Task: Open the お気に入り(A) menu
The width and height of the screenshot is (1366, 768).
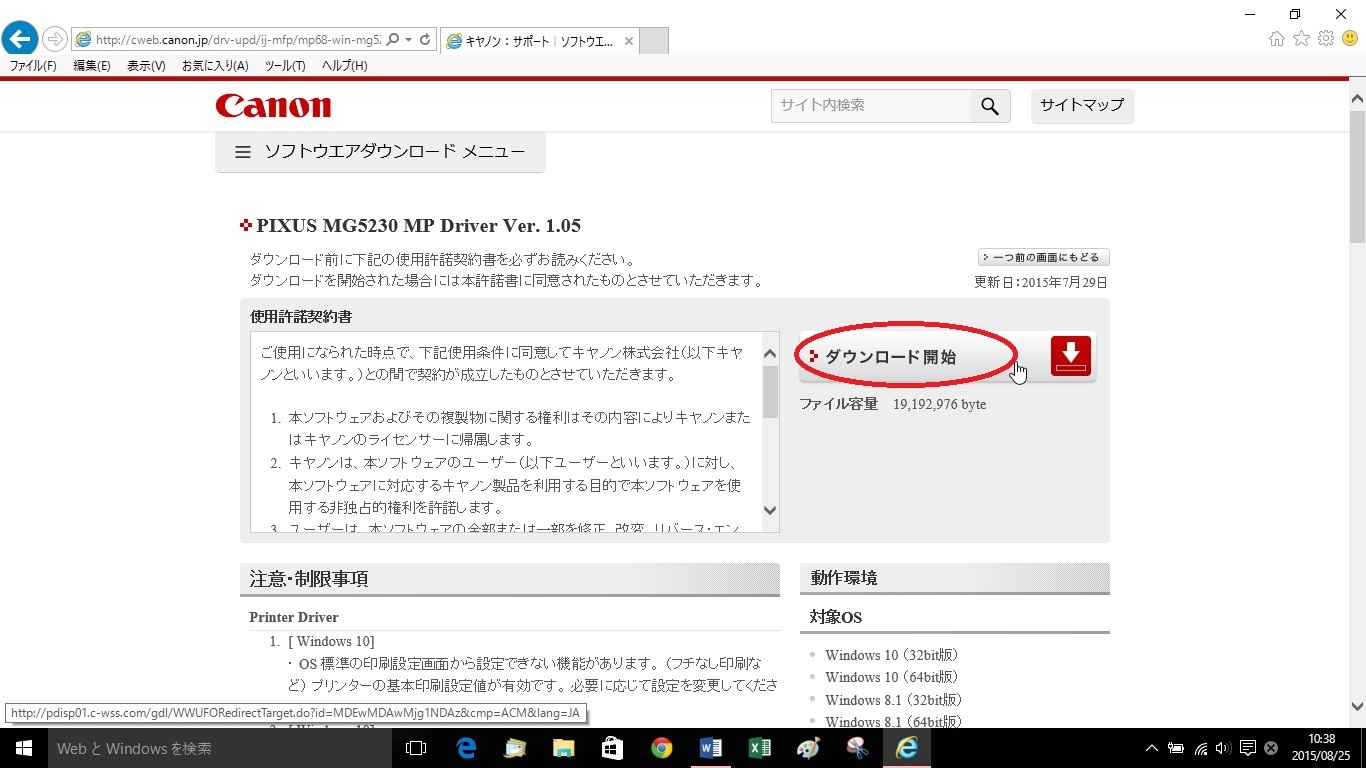Action: click(x=215, y=66)
